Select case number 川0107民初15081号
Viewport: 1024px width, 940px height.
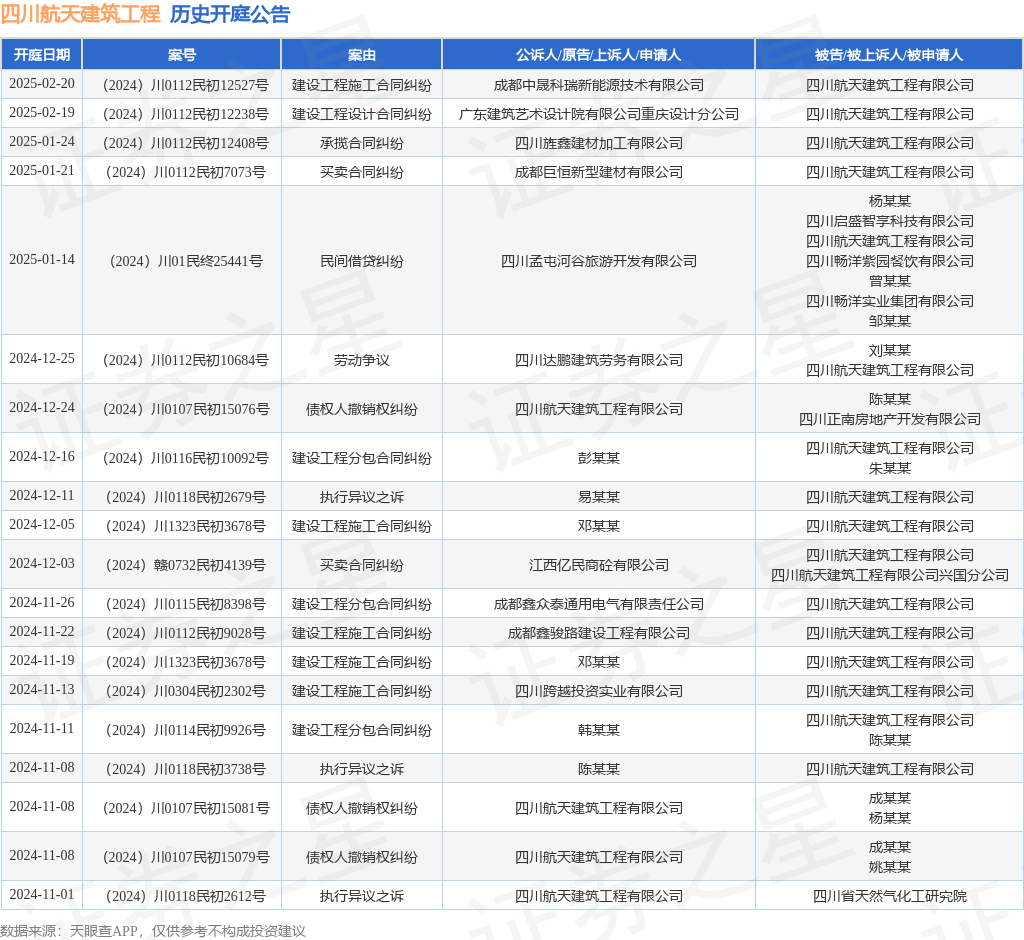185,808
